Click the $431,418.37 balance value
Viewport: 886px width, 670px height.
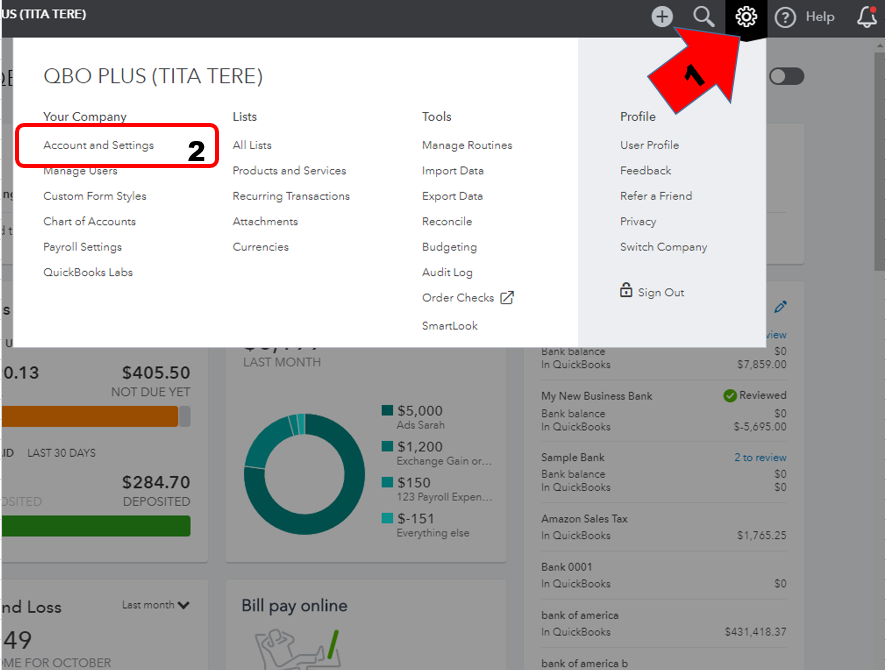[x=755, y=632]
